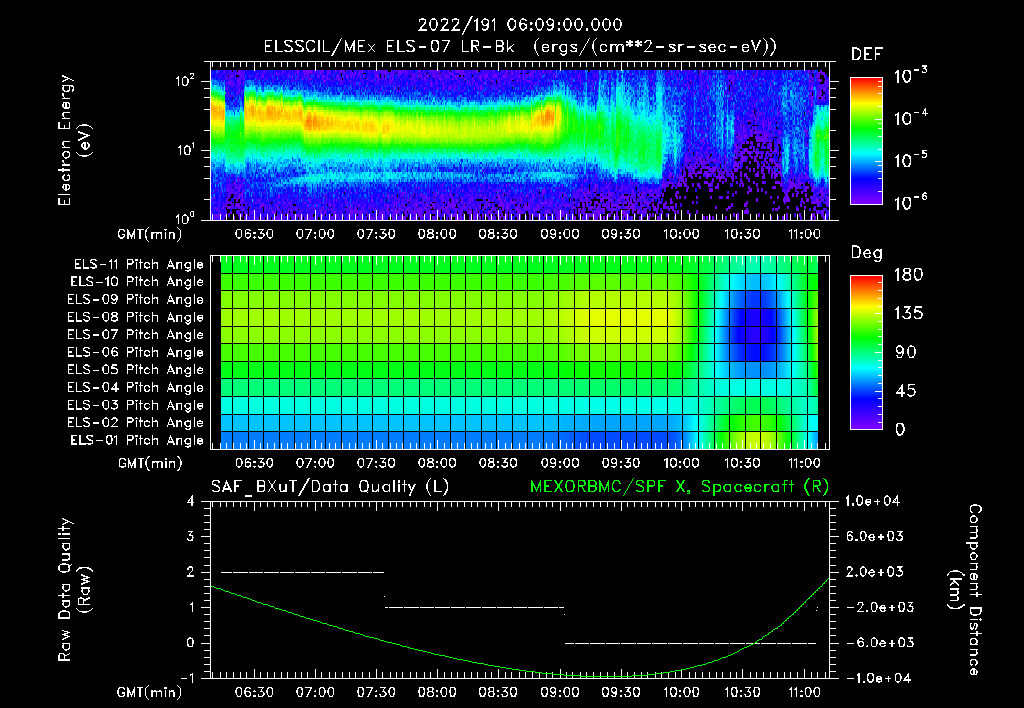Click the ELS-08 Pitch Angle row label
This screenshot has width=1024, height=708.
[136, 317]
